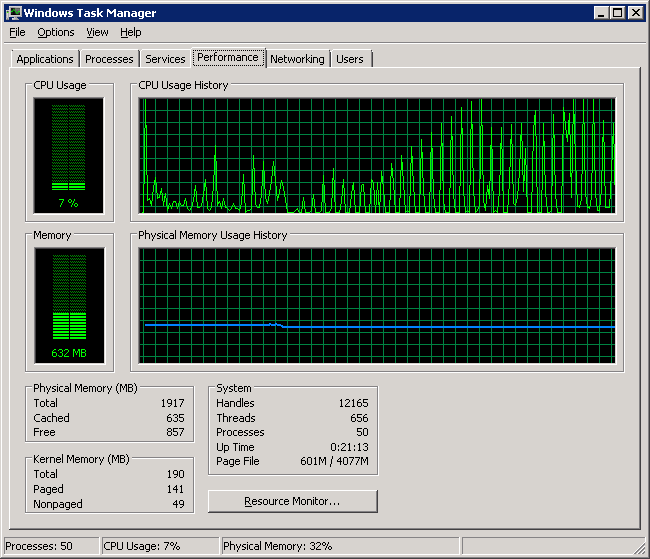Image resolution: width=650 pixels, height=559 pixels.
Task: Switch to the Users tab
Action: point(350,59)
